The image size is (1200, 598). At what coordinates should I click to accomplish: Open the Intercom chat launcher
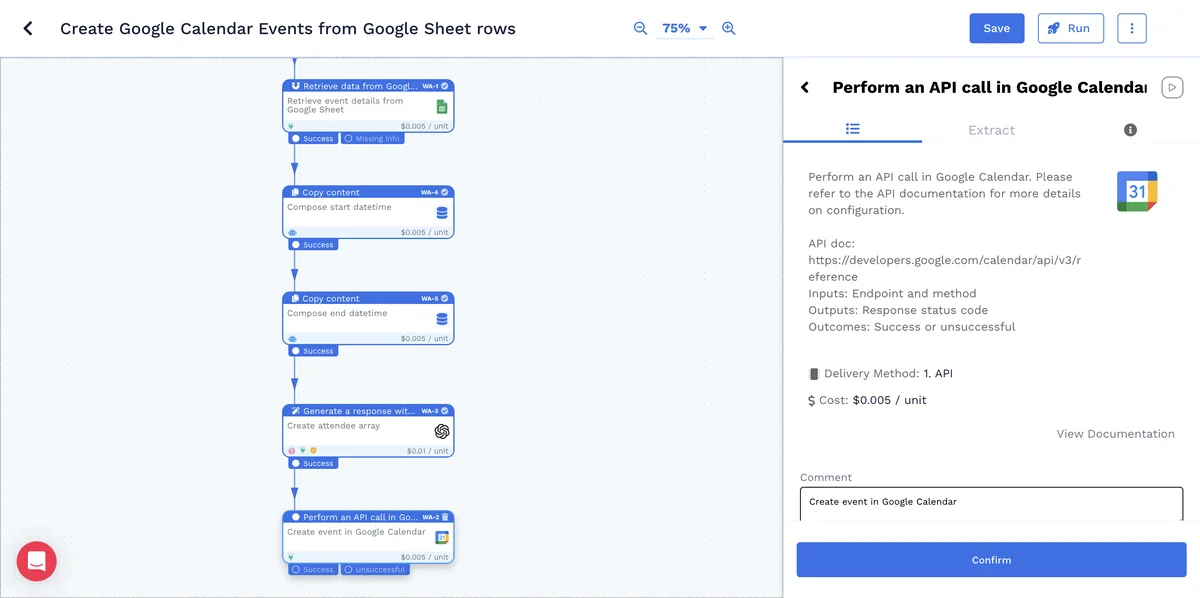click(x=37, y=561)
